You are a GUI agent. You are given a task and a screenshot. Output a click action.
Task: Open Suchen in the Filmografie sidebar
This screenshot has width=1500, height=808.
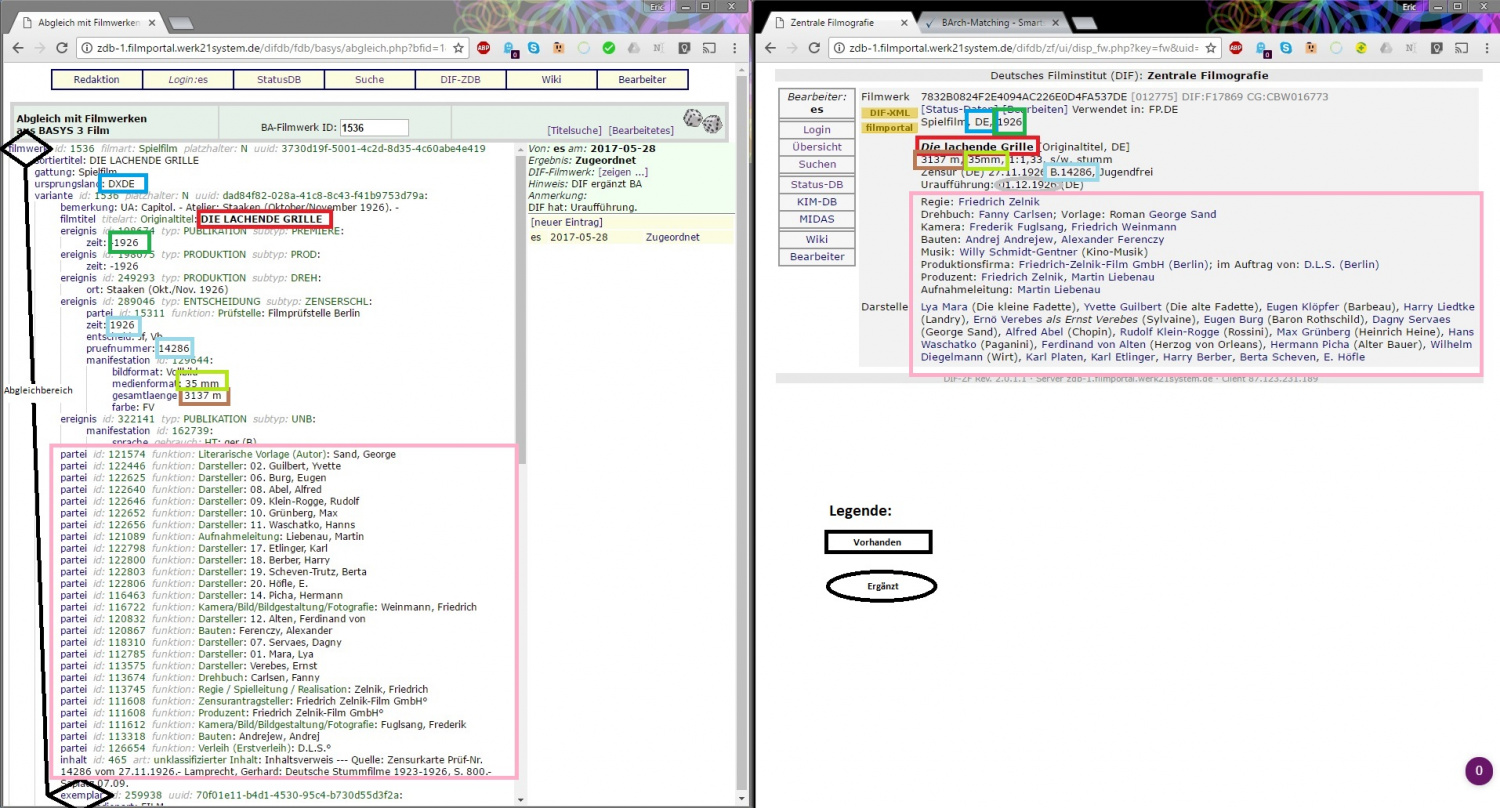point(817,164)
